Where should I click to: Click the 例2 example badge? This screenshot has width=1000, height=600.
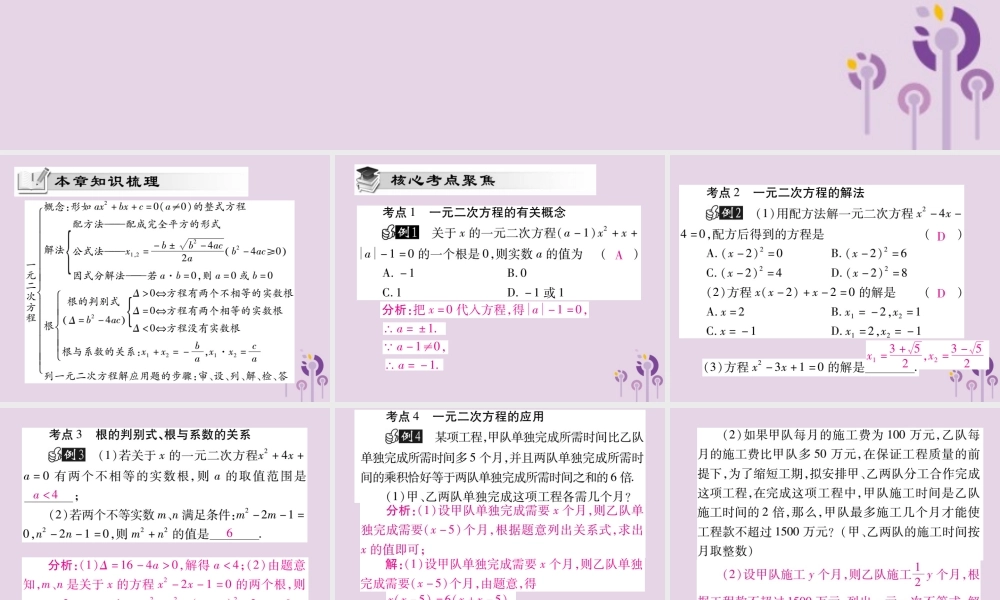pos(724,213)
